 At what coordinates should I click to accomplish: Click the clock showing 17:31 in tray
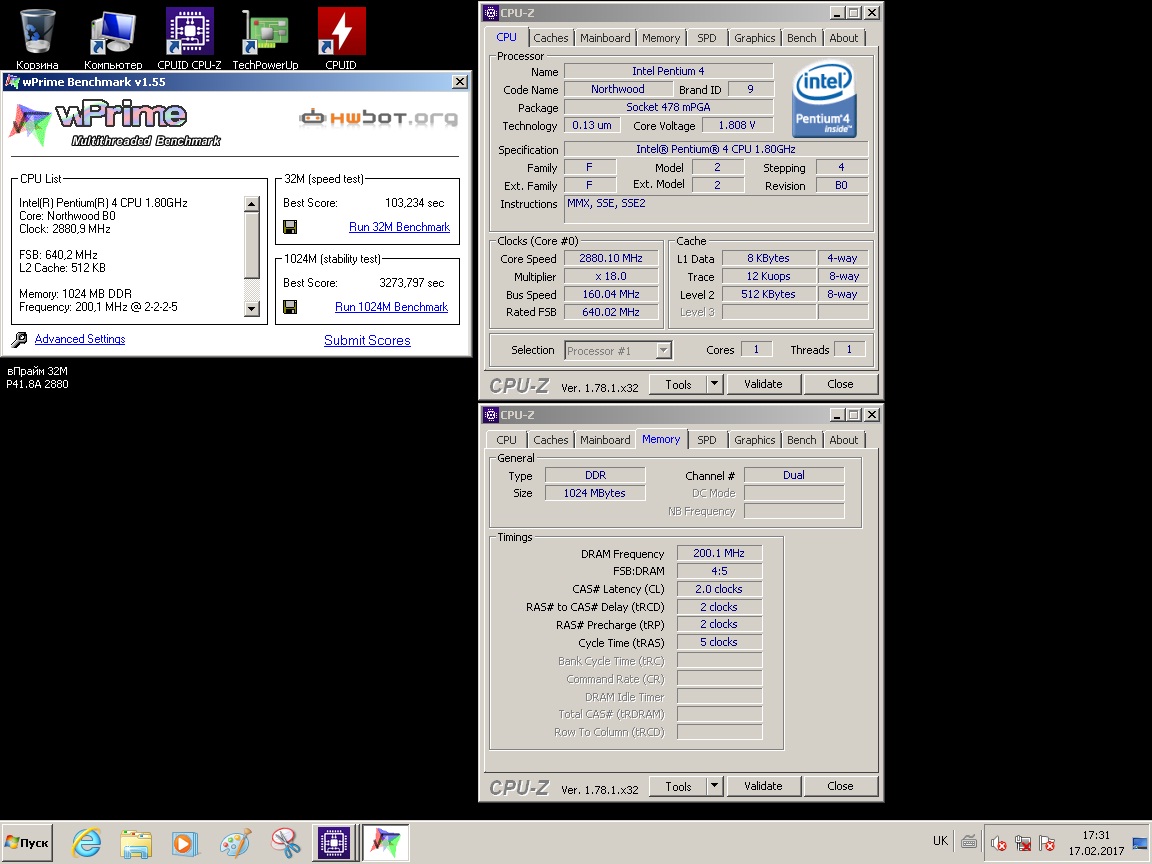1095,835
